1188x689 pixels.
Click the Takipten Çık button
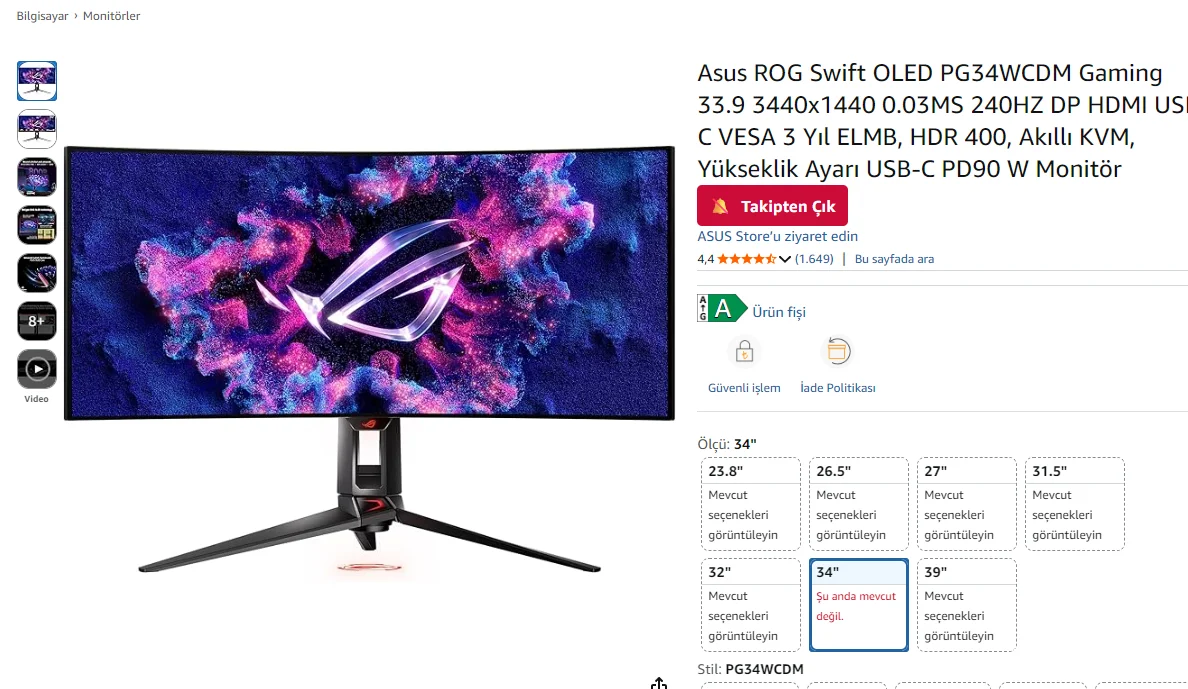point(772,205)
